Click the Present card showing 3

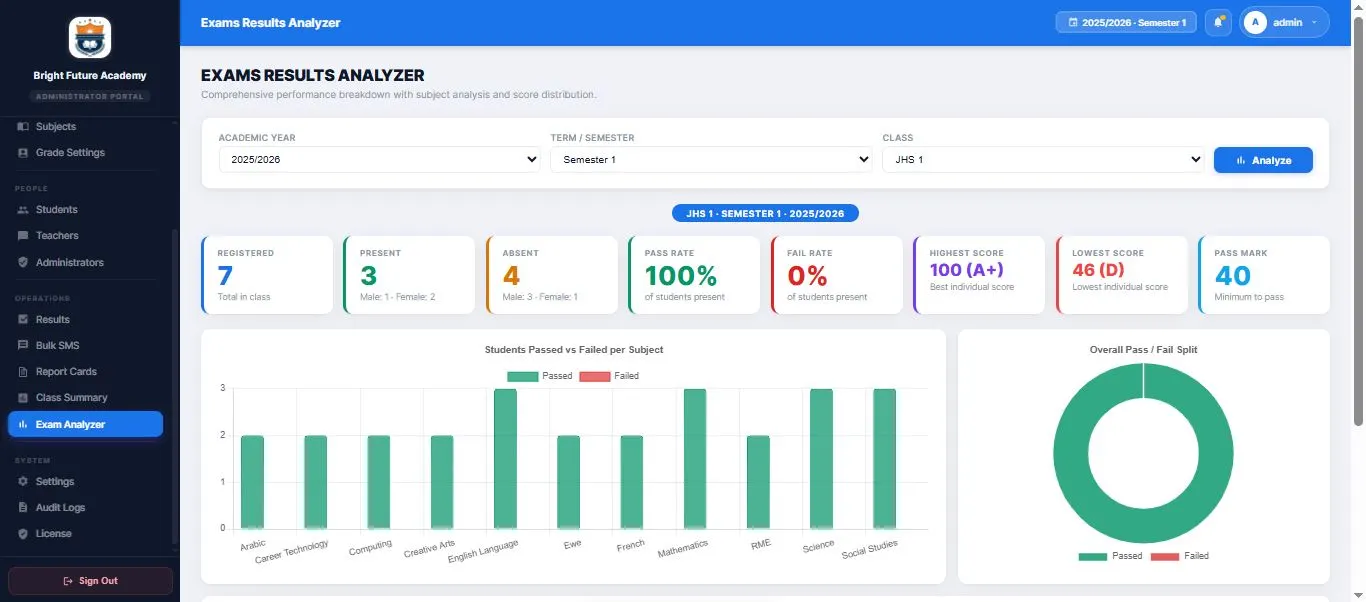coord(409,275)
